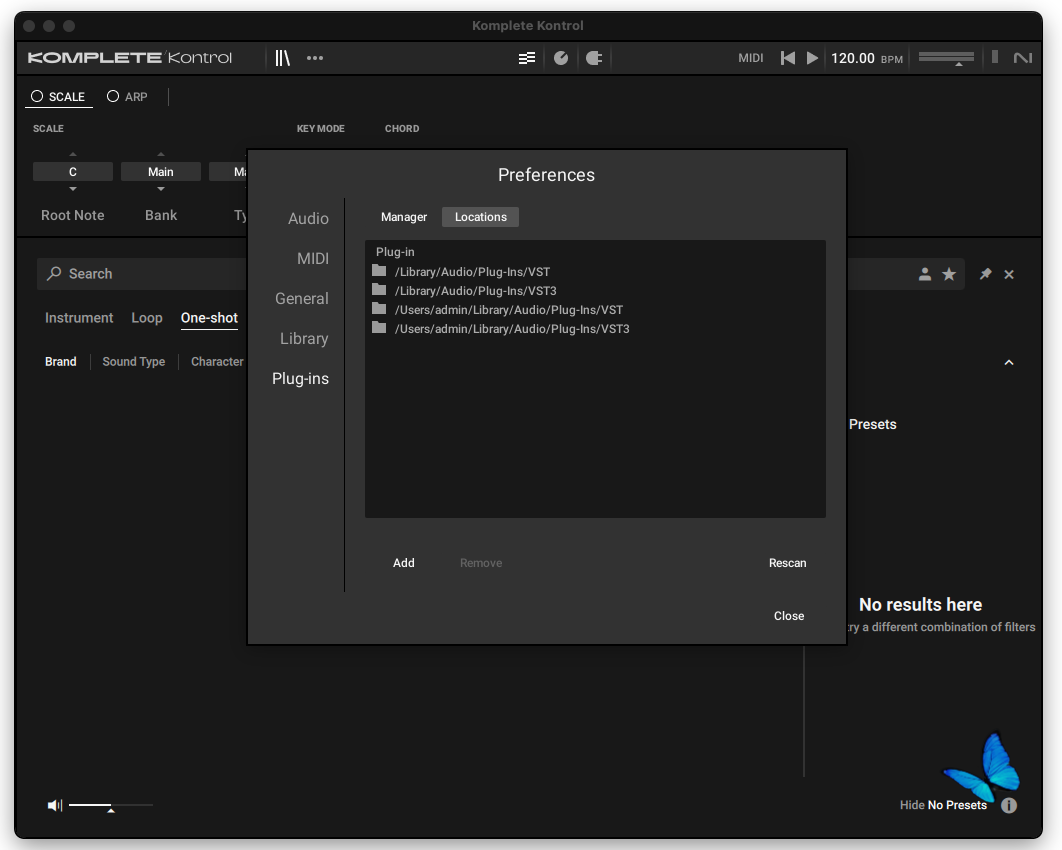The image size is (1062, 850).
Task: Click the info icon beside No Presets
Action: point(1009,805)
